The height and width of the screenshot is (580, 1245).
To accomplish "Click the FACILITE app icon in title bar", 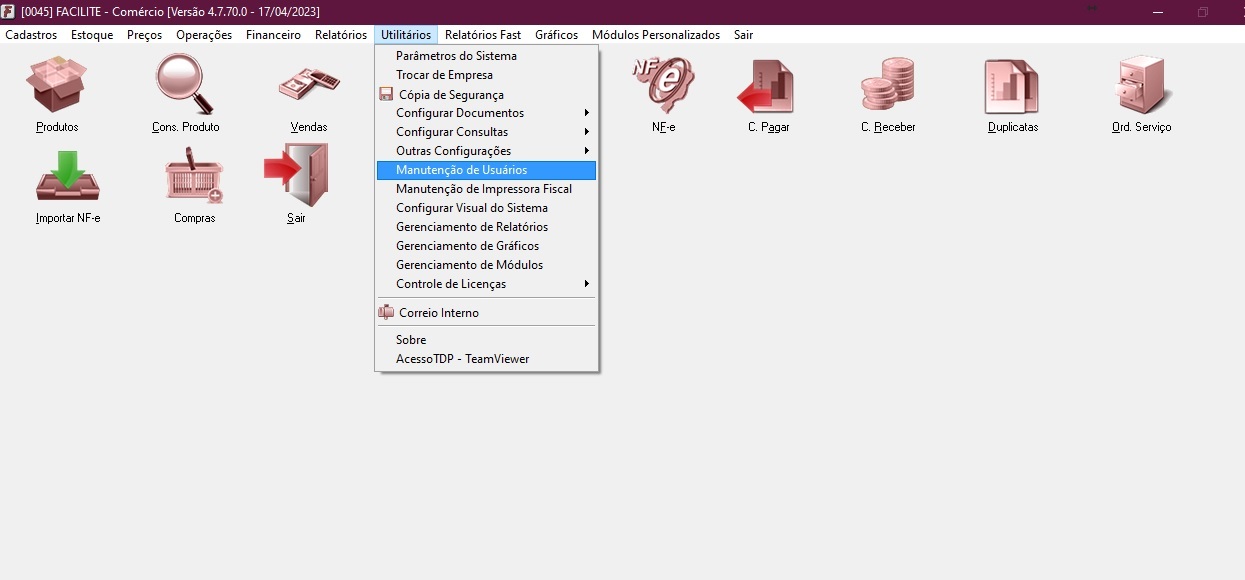I will point(8,11).
